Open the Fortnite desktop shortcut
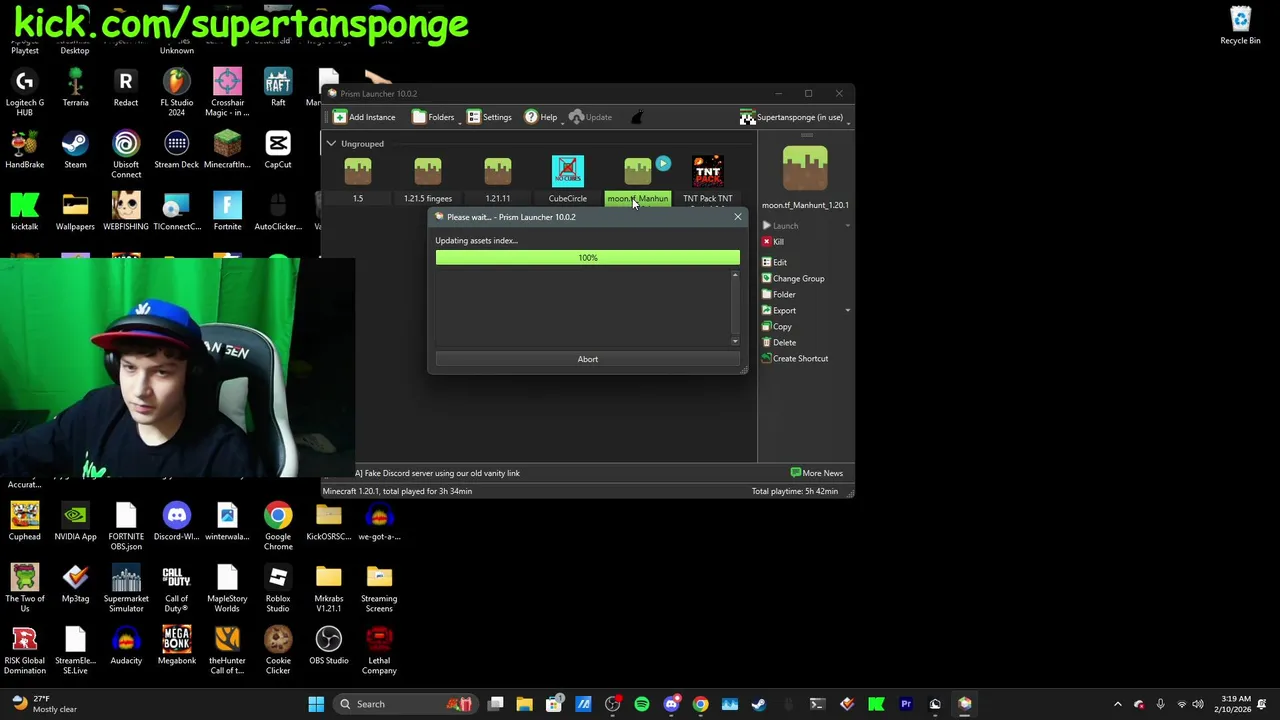The image size is (1280, 720). 227,211
